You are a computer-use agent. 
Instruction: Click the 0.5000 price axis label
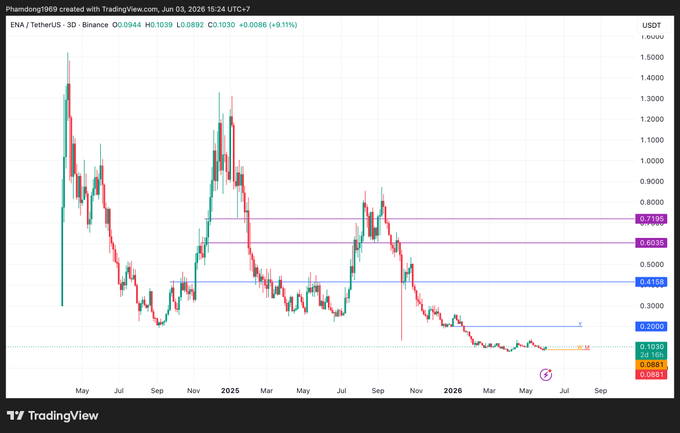(652, 264)
